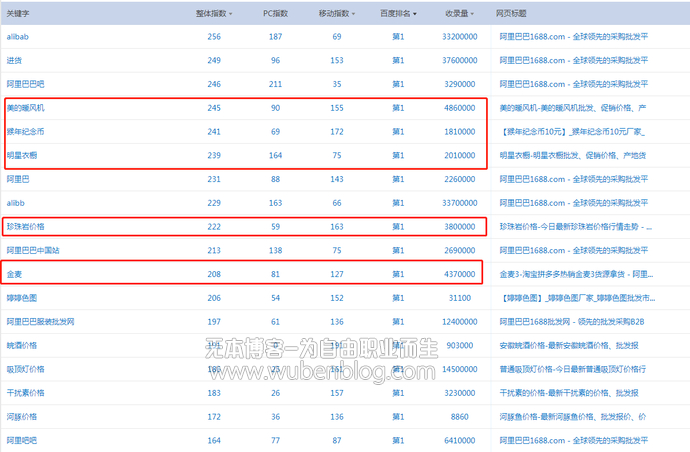Click the 网页标题 column header
The width and height of the screenshot is (690, 452).
coord(511,14)
